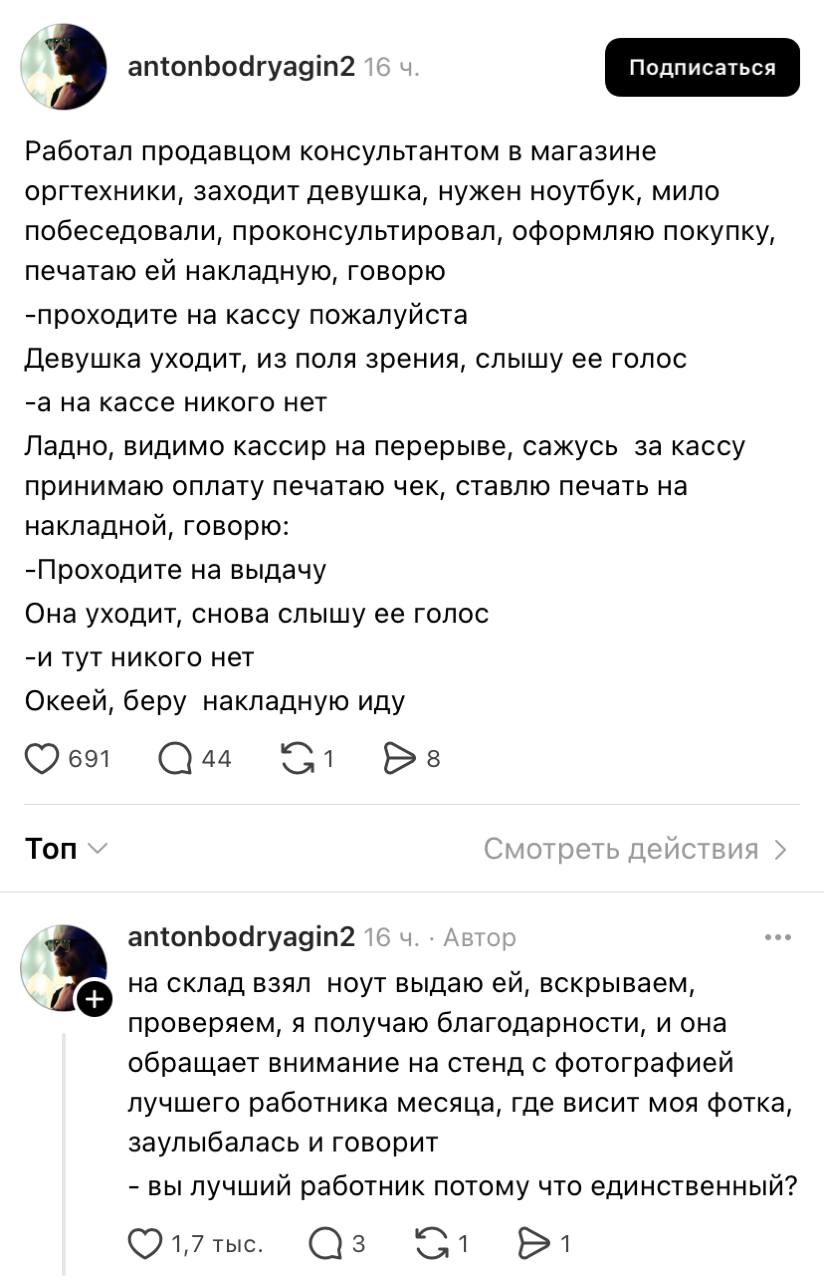
Task: Open comments on the main post
Action: coord(176,759)
